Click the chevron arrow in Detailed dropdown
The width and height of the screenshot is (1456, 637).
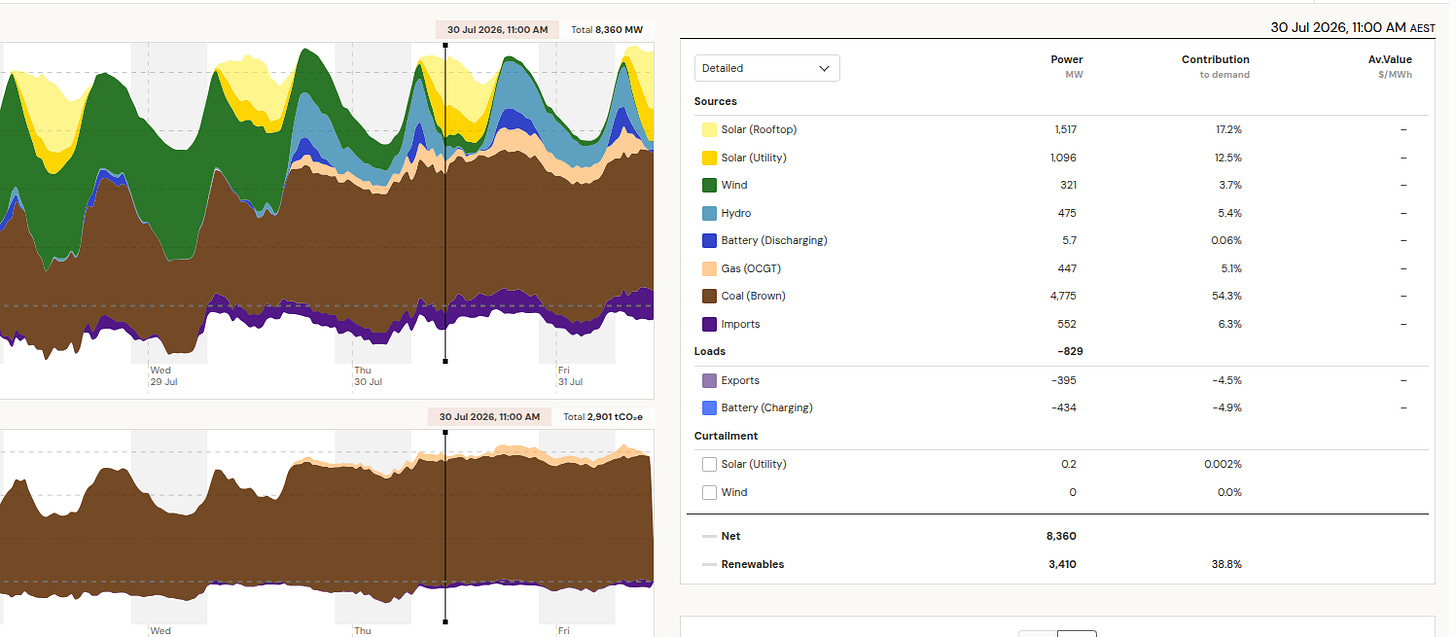click(824, 68)
